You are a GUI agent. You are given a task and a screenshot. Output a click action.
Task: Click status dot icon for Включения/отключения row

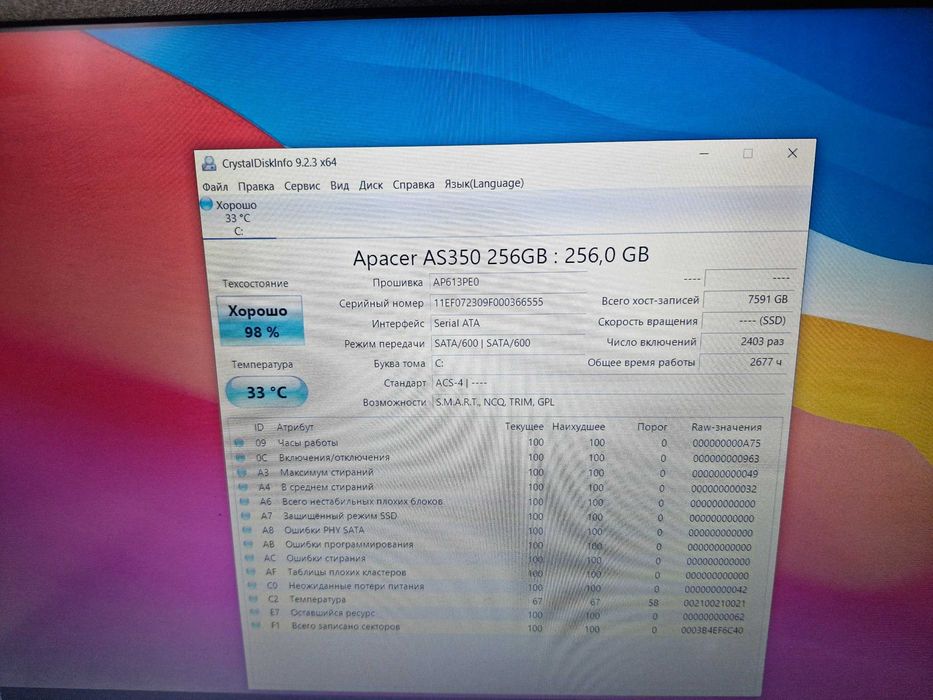pyautogui.click(x=240, y=458)
